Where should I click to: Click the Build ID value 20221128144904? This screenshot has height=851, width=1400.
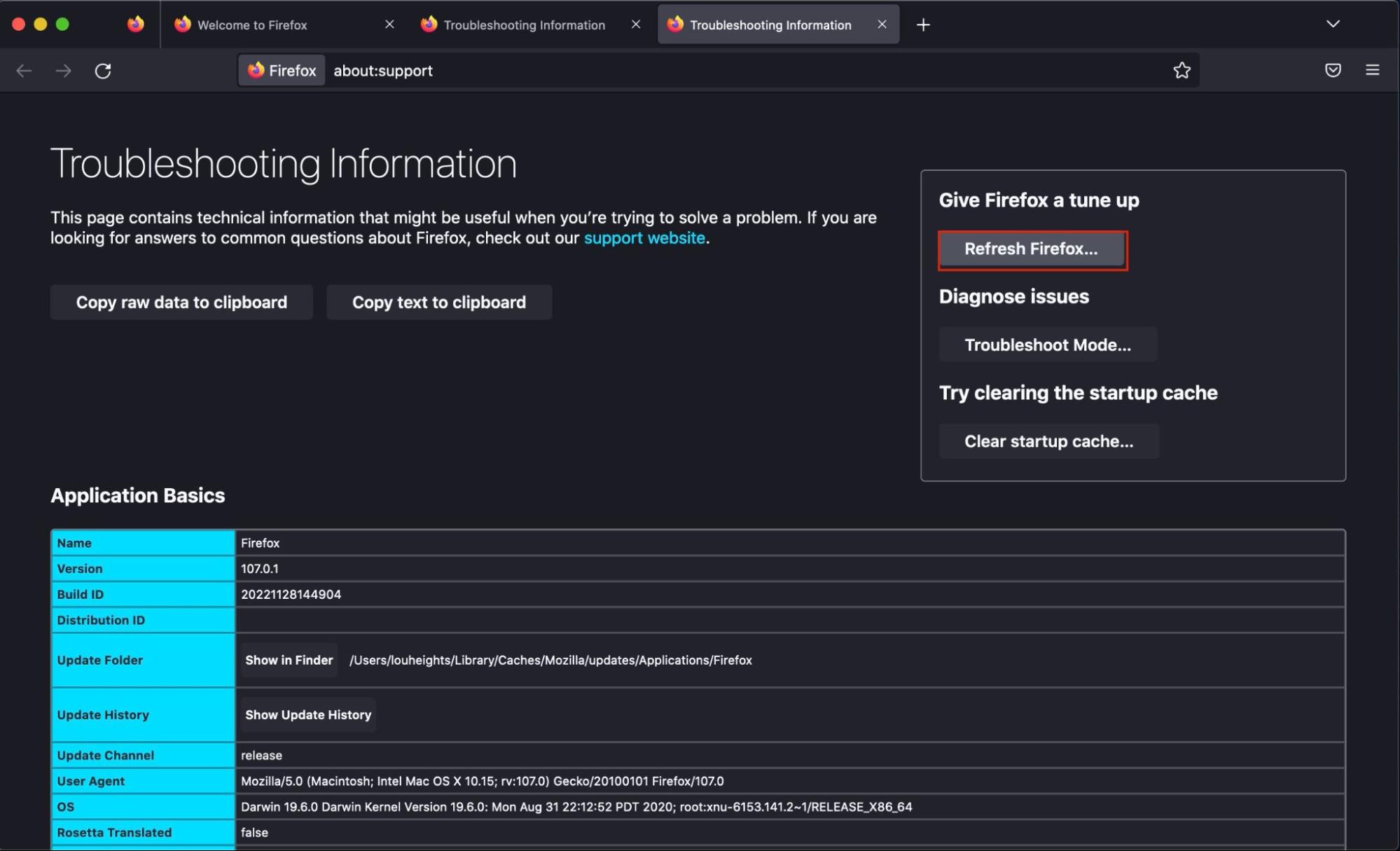click(291, 594)
